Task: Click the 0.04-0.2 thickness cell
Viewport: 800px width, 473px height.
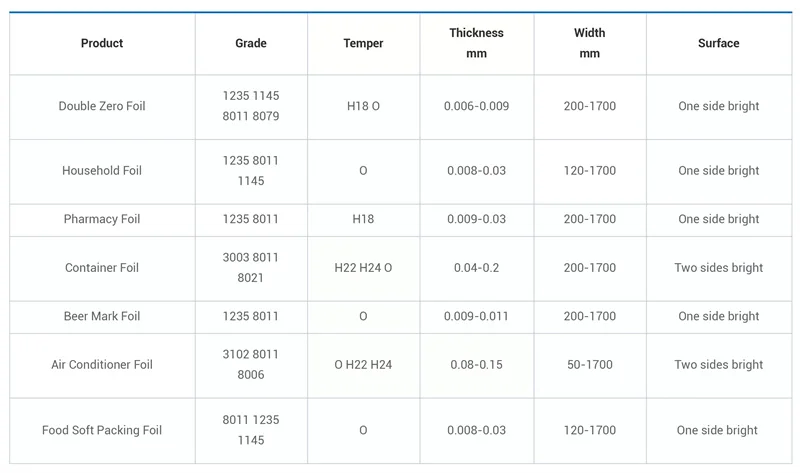Action: coord(476,268)
